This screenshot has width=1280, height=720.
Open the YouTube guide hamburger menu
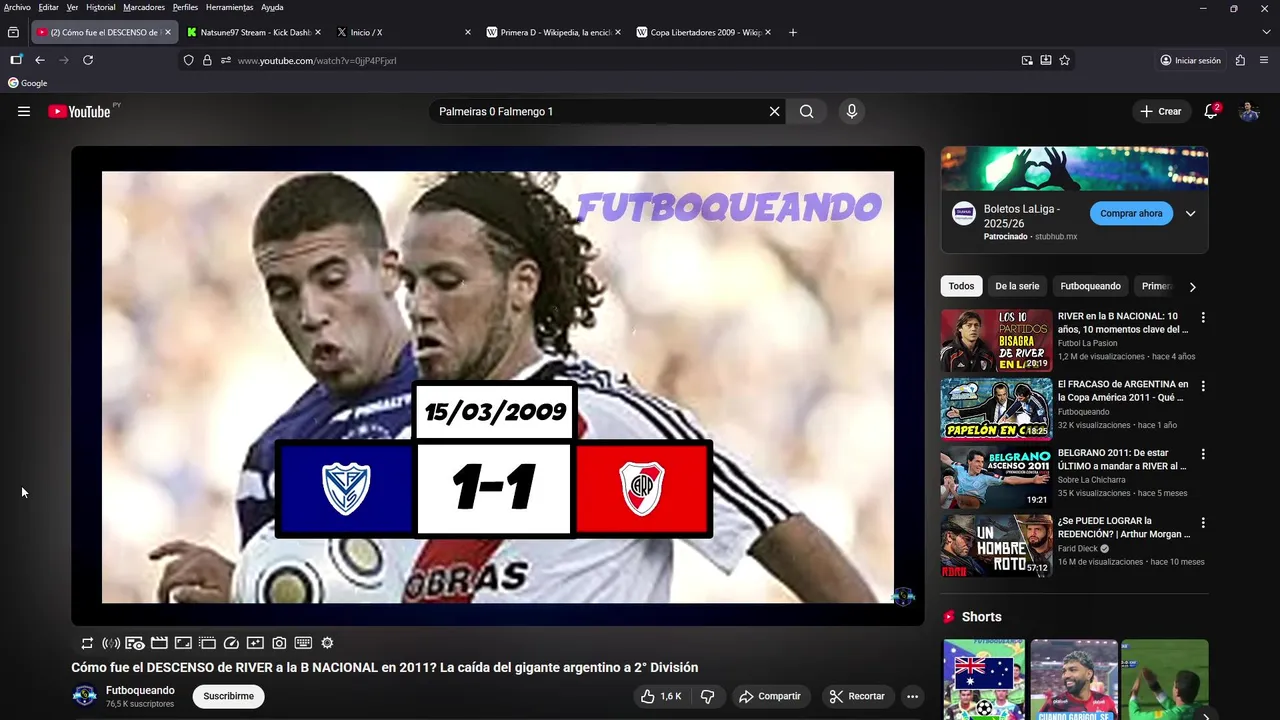pos(24,112)
